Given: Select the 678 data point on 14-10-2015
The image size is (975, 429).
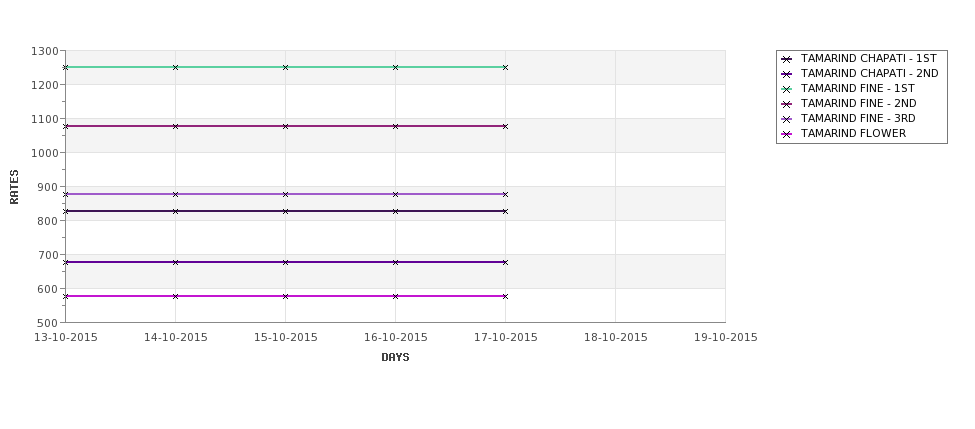Looking at the screenshot, I should point(175,262).
